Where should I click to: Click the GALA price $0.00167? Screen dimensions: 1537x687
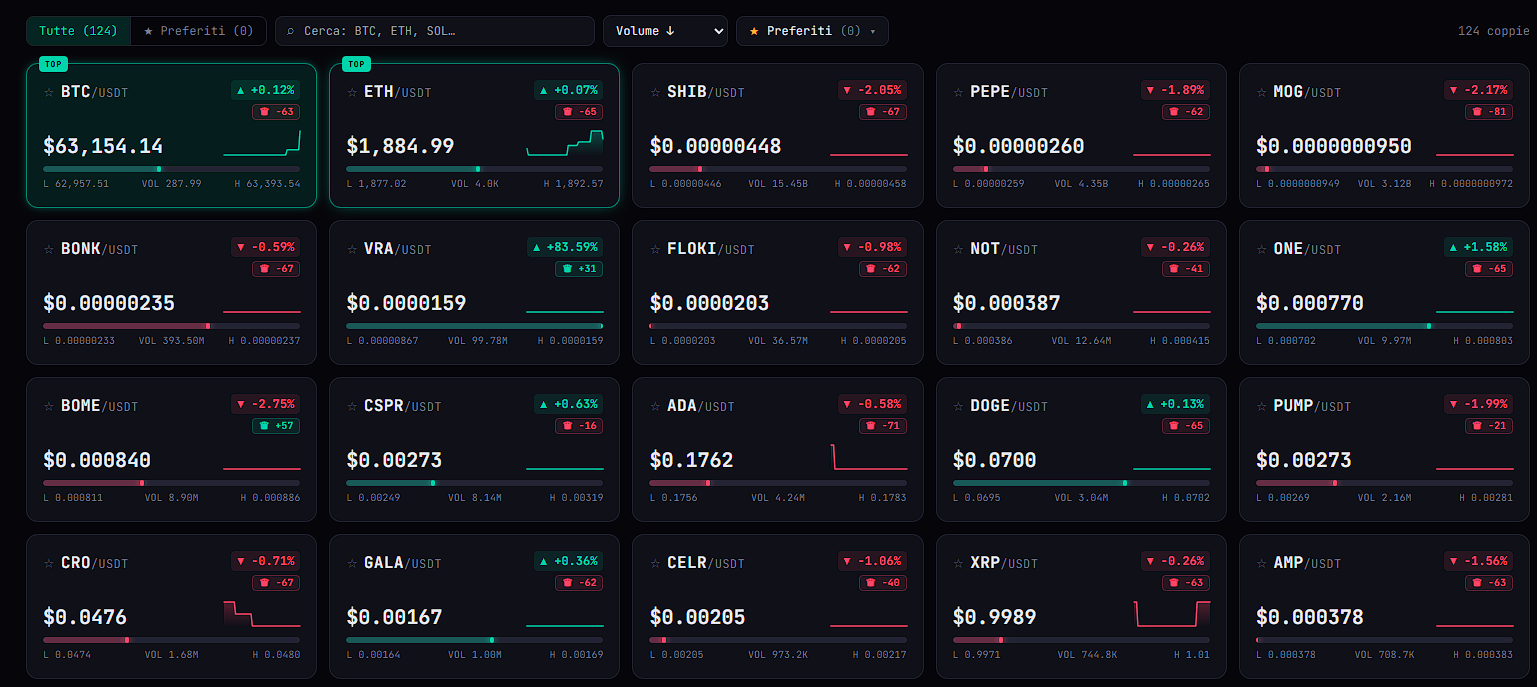394,617
